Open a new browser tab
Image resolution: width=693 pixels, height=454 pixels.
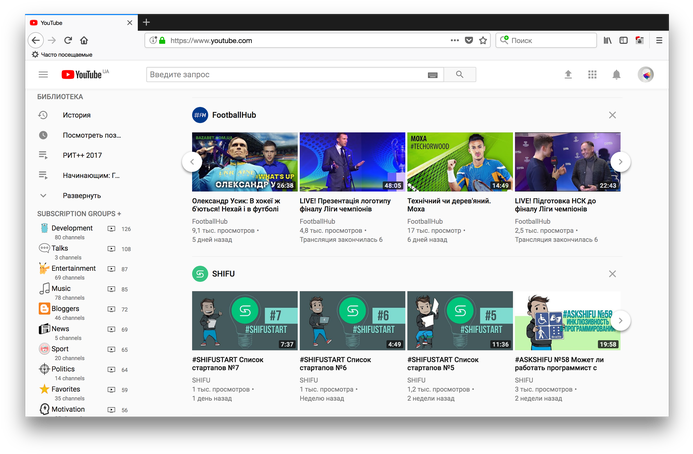[146, 22]
